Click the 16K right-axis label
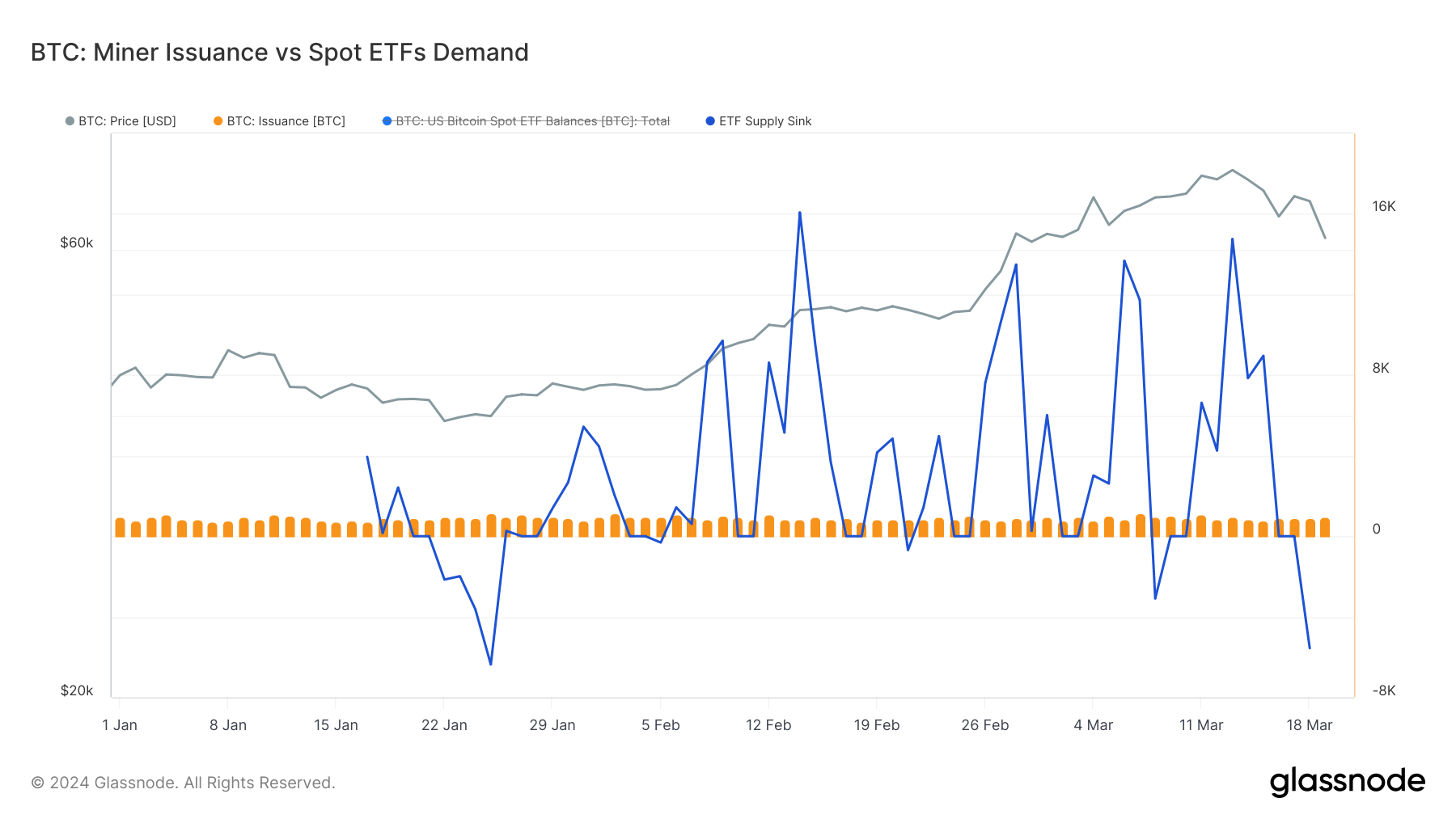1456x819 pixels. (x=1383, y=207)
